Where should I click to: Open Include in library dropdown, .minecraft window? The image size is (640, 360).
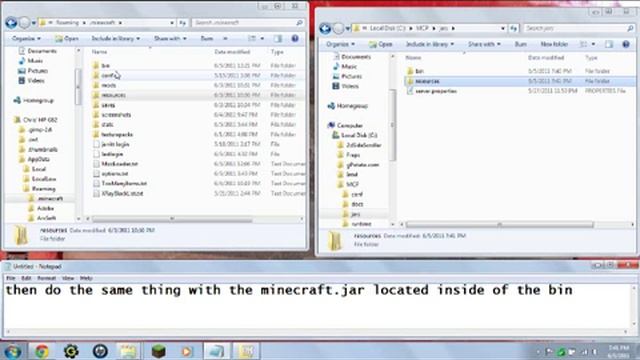pyautogui.click(x=116, y=38)
